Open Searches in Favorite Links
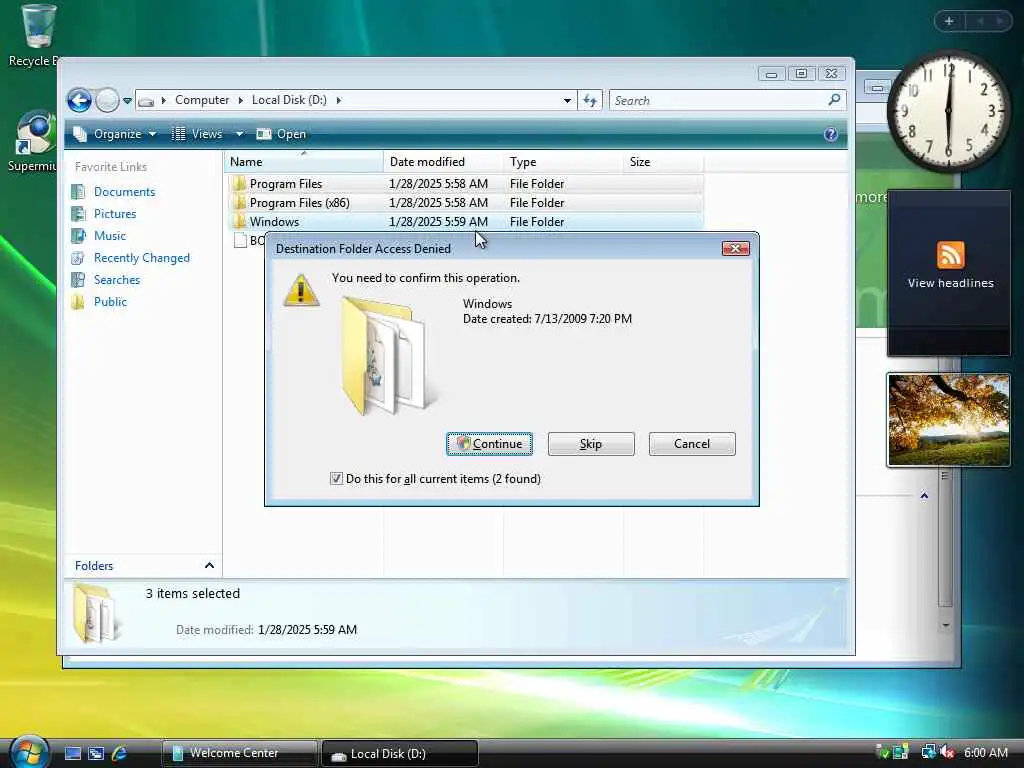This screenshot has height=768, width=1024. tap(117, 280)
